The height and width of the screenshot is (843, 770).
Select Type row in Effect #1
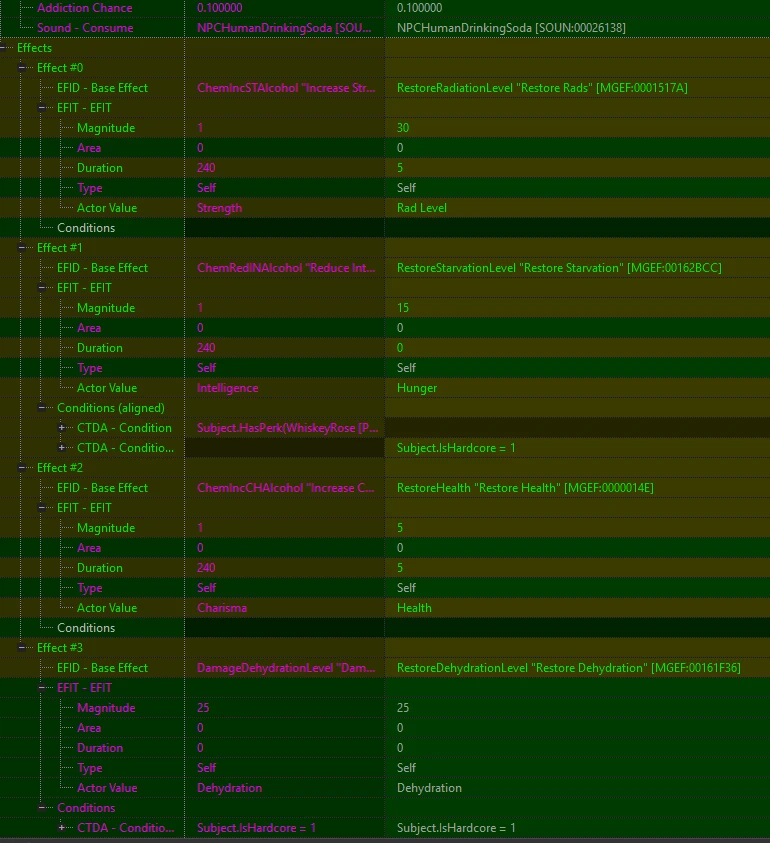tap(89, 368)
